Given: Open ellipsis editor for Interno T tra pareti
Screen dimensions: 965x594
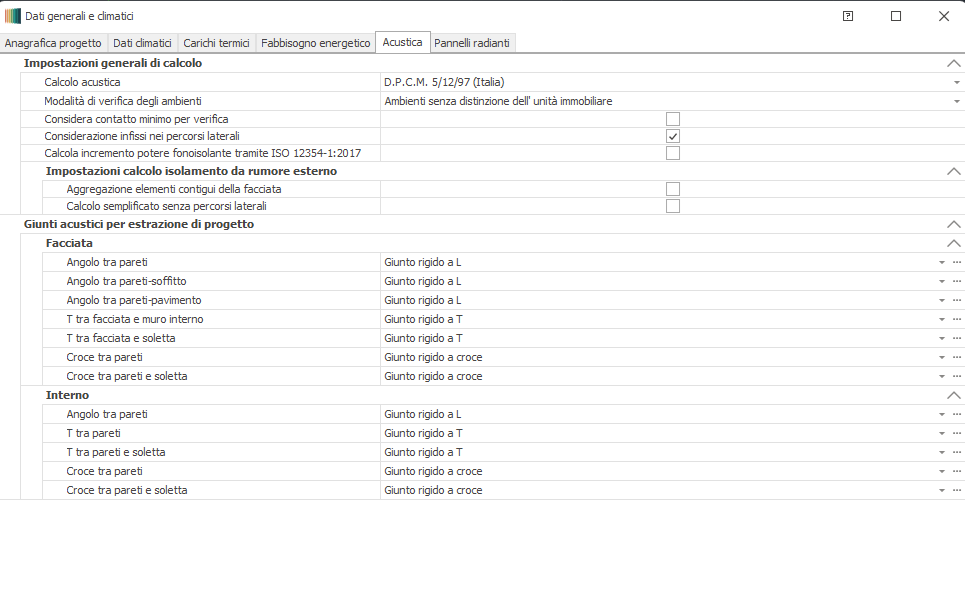Looking at the screenshot, I should 956,433.
